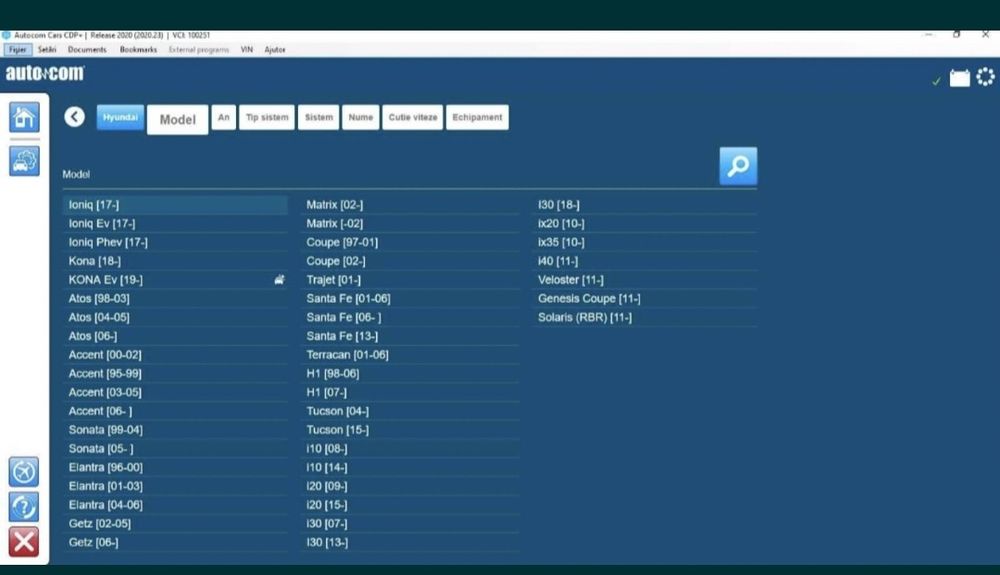The image size is (1000, 575).
Task: Select the Model breadcrumb tab
Action: pos(177,119)
